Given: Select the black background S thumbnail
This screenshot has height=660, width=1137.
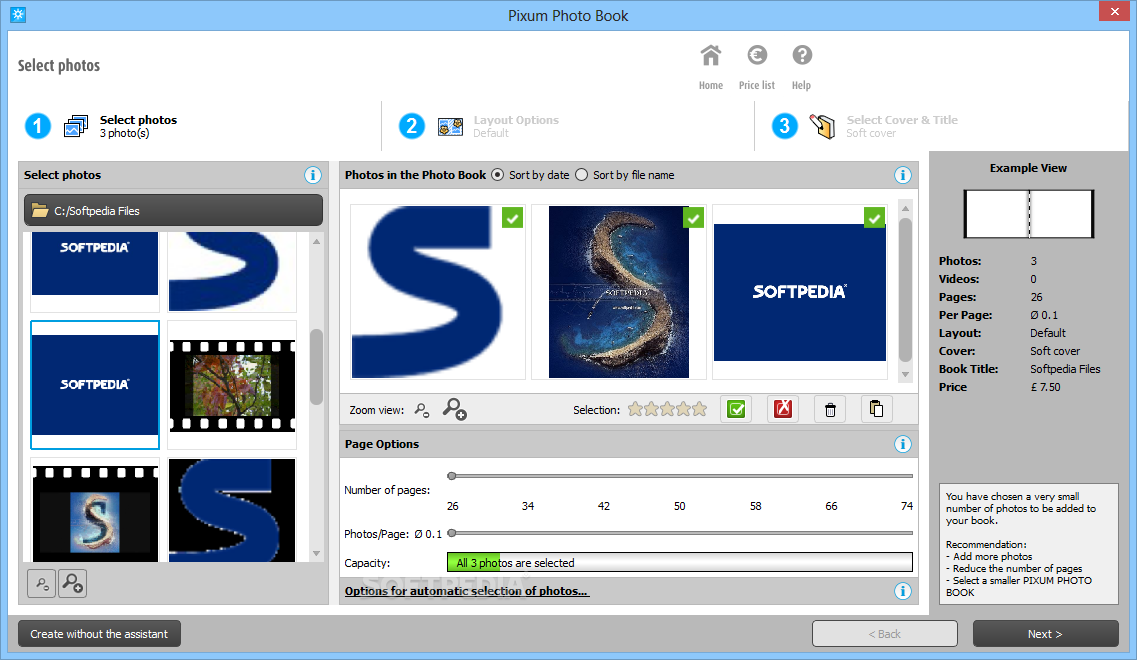Looking at the screenshot, I should click(x=232, y=511).
